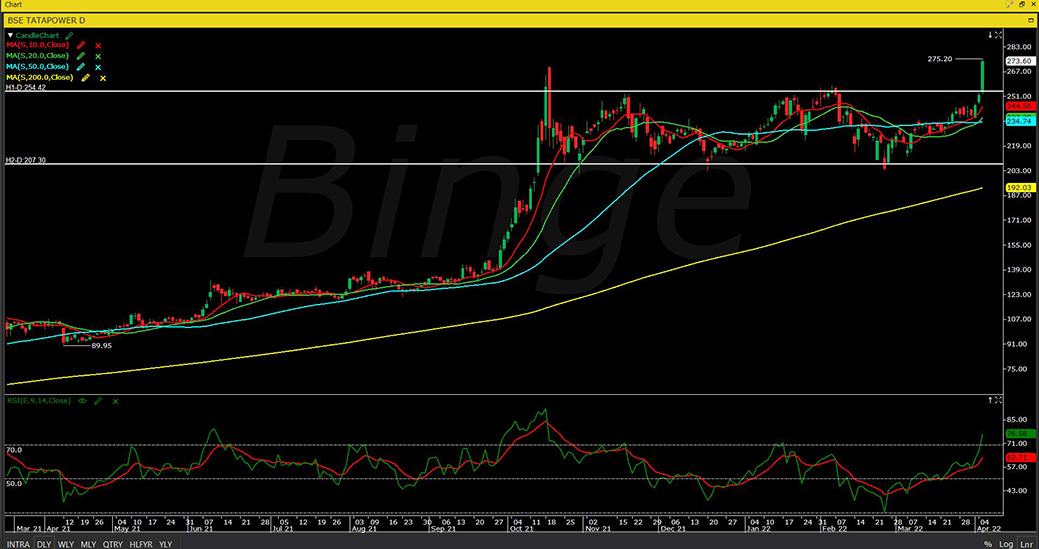Select the H1-D:254.42 horizontal line label
Screen dimensions: 1039x549
click(x=26, y=87)
